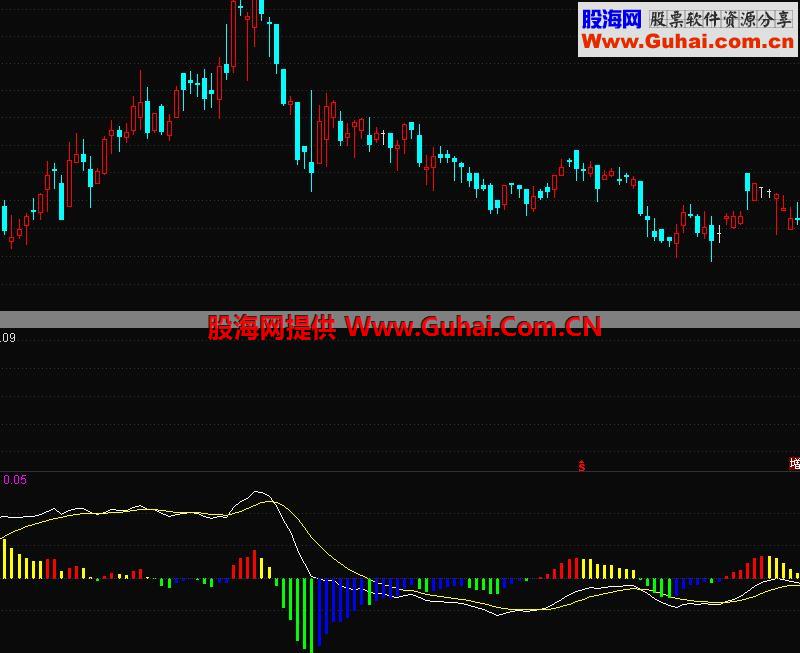Click the .09 value label in the middle pane
This screenshot has width=800, height=653.
tap(8, 338)
